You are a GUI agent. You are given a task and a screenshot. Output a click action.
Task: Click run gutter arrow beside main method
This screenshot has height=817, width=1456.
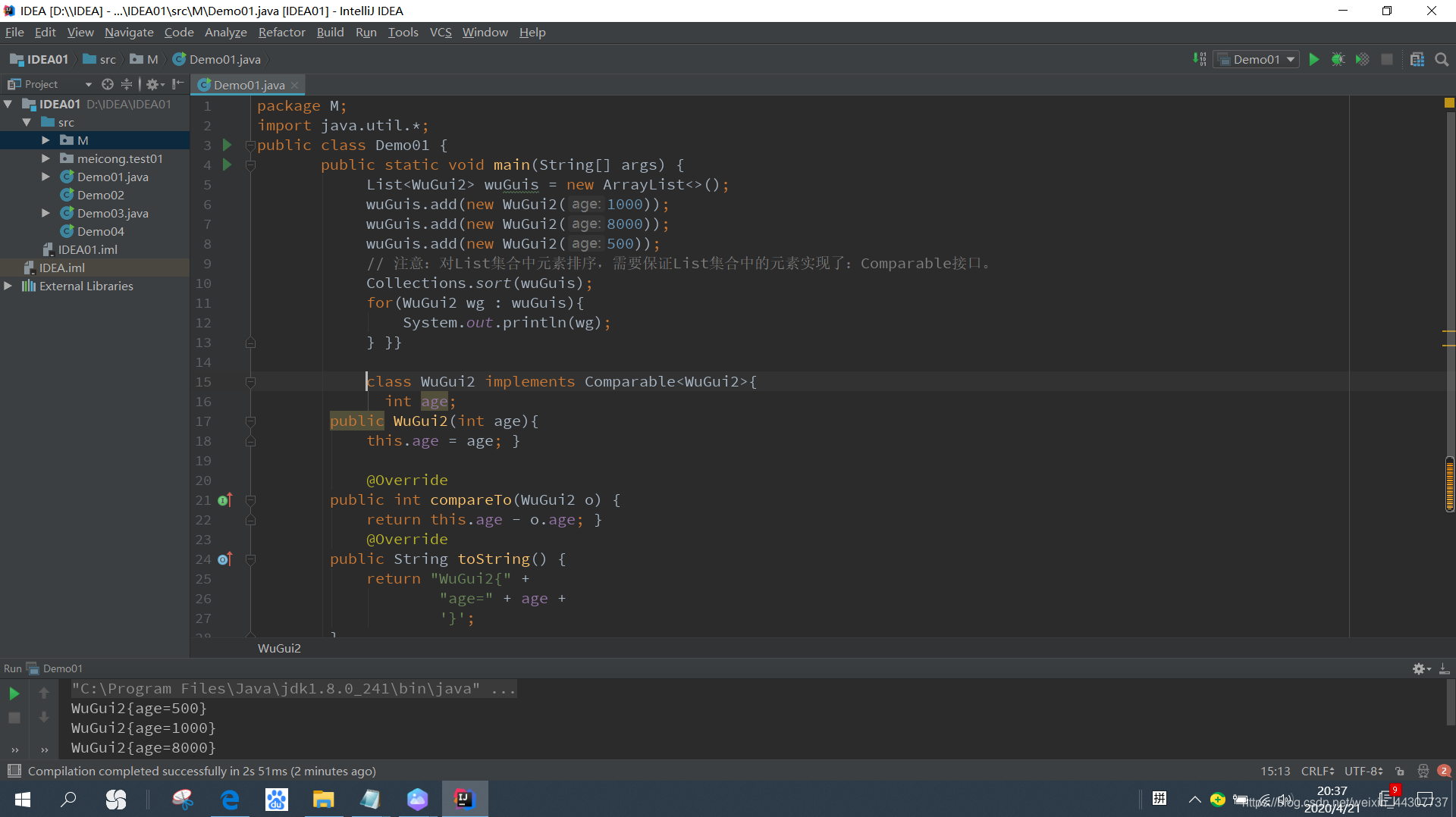click(x=227, y=164)
